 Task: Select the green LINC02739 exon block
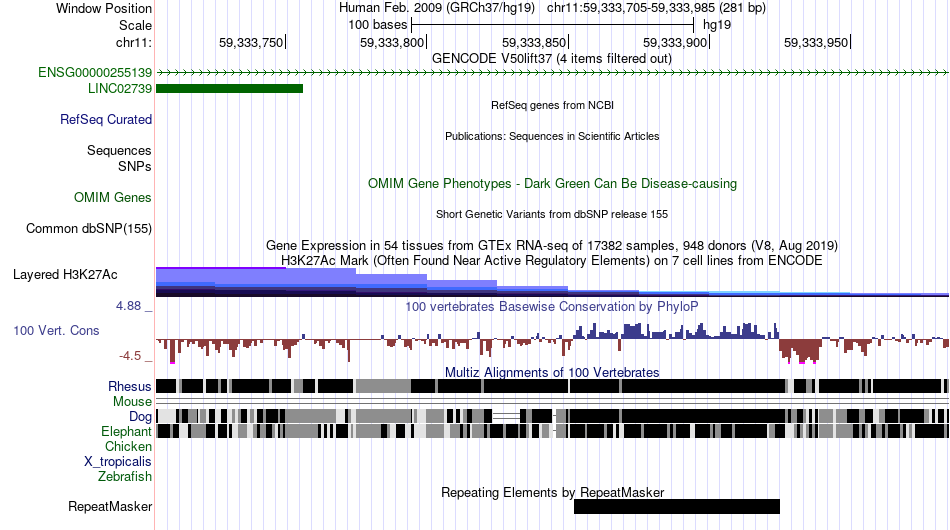click(230, 88)
